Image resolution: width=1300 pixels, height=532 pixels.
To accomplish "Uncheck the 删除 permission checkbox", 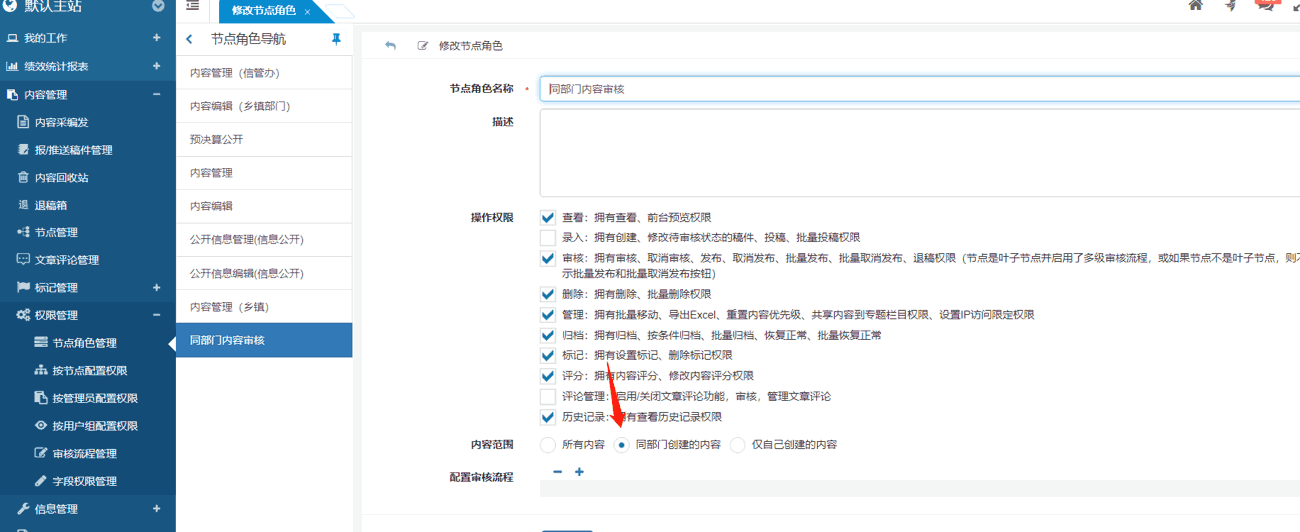I will point(547,294).
